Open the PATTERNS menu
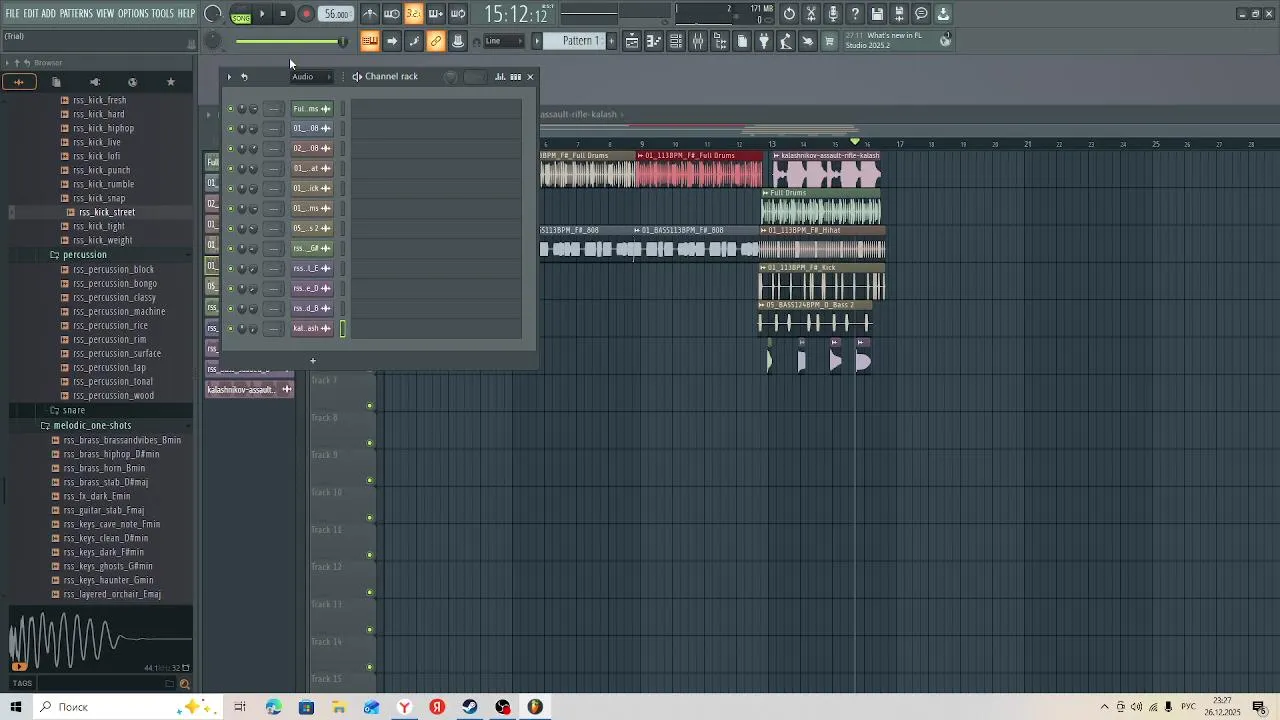Viewport: 1280px width, 720px height. point(76,14)
